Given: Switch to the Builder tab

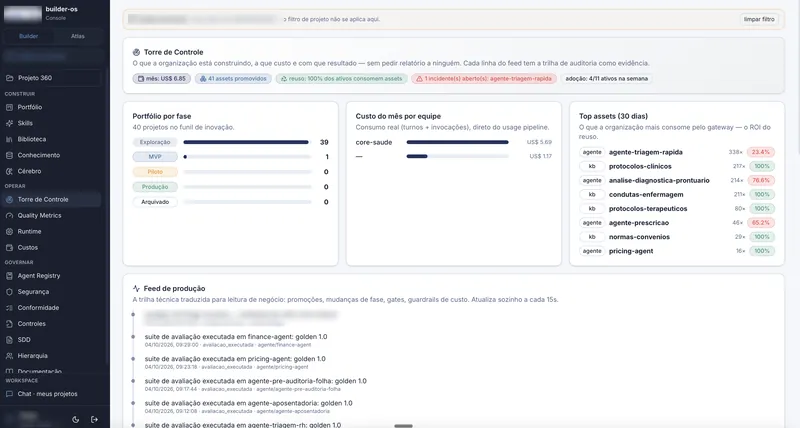Looking at the screenshot, I should click(x=29, y=36).
